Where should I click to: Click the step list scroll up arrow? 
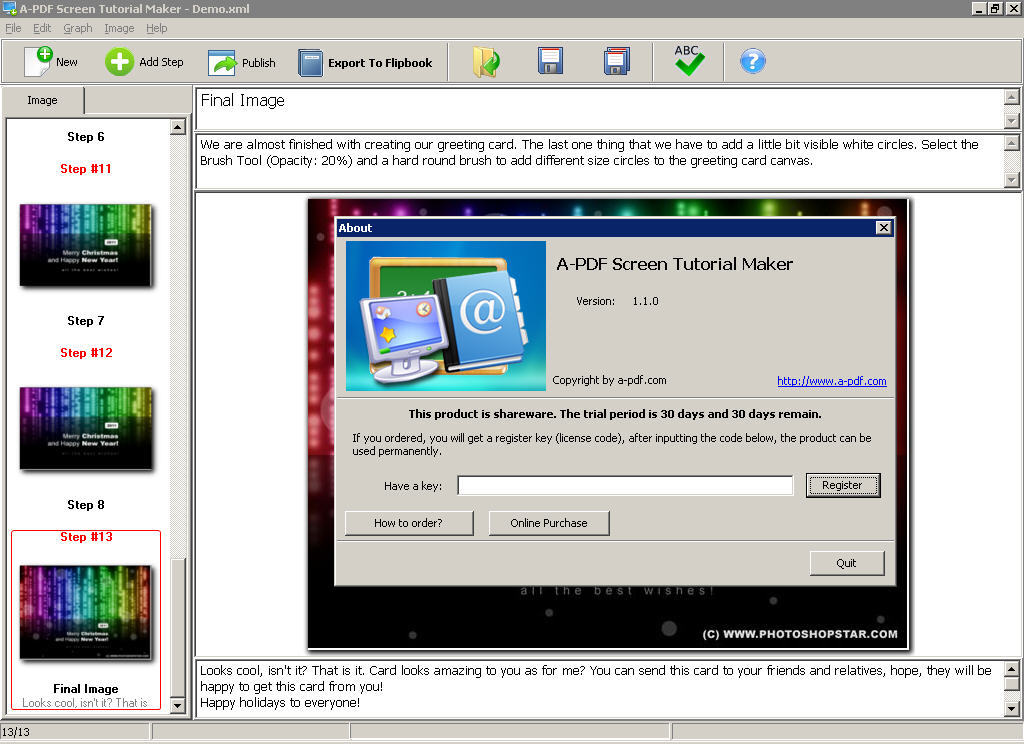click(178, 127)
